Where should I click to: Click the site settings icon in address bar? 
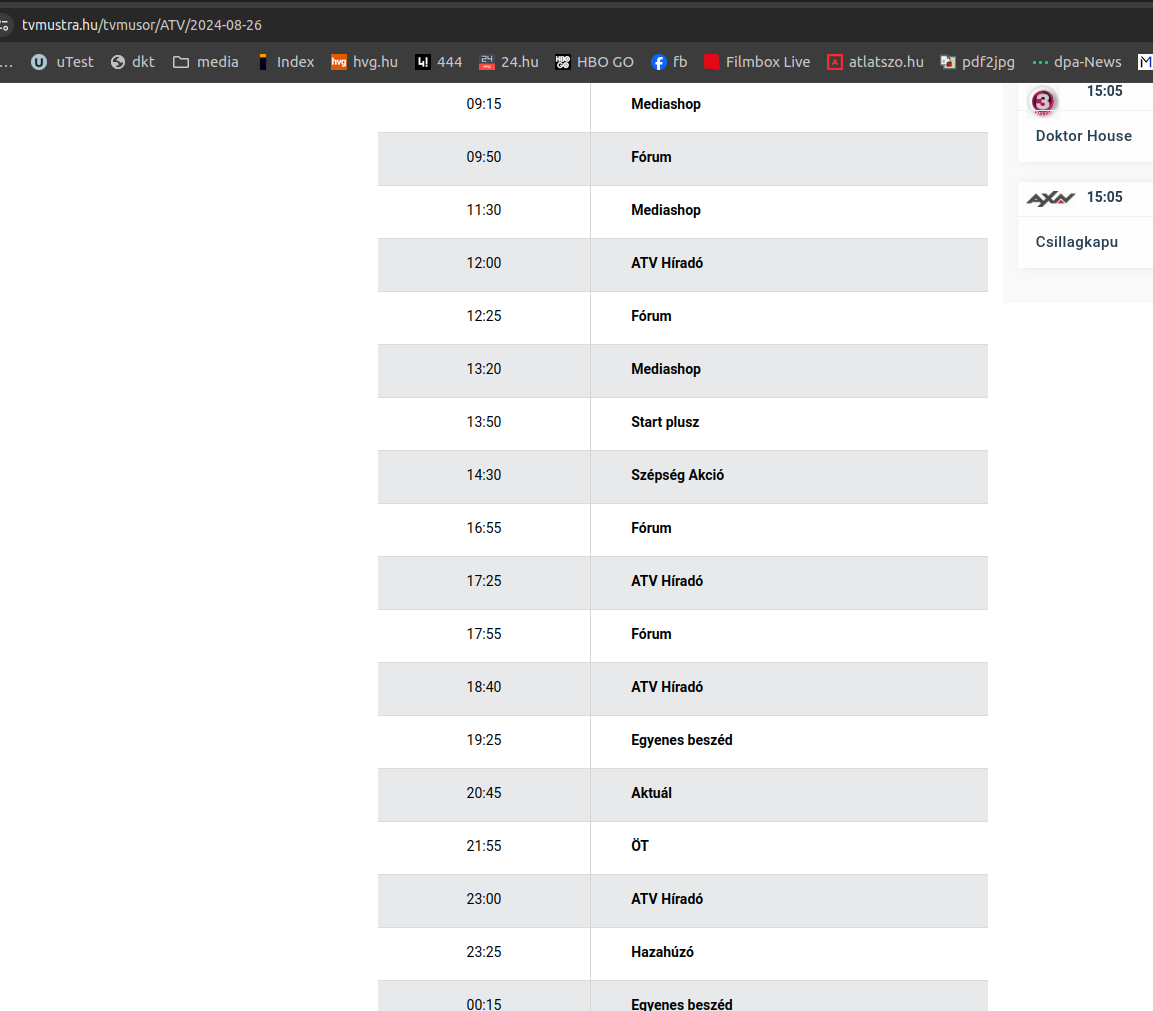[x=5, y=25]
